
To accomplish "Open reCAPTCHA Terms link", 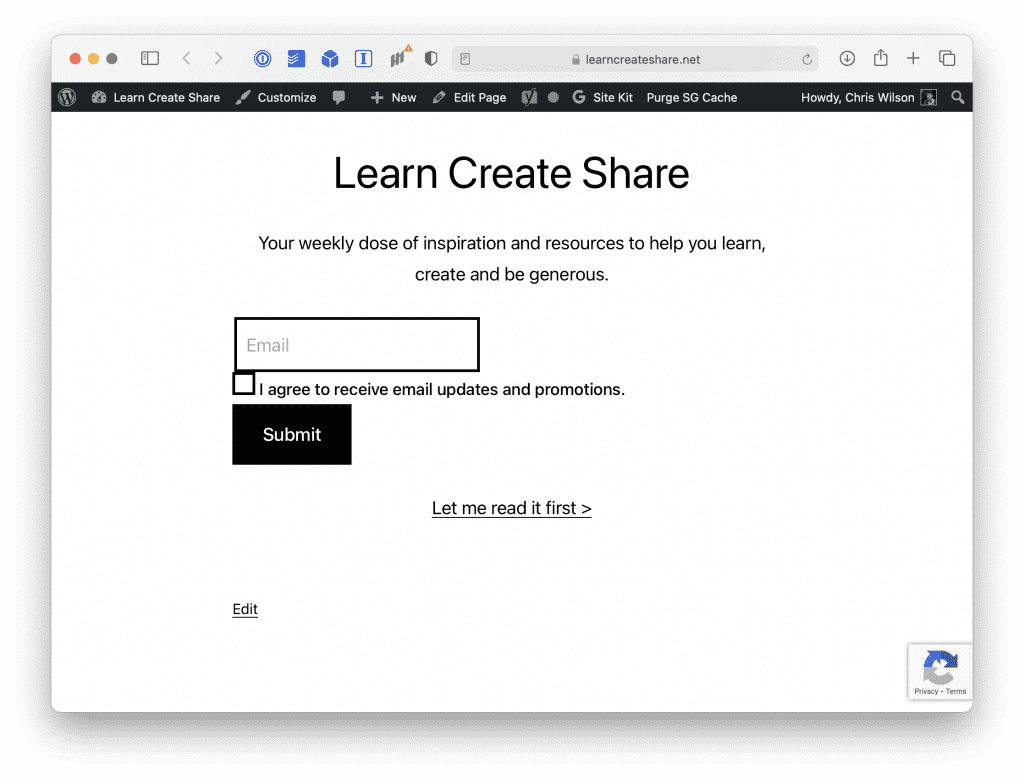I will [955, 691].
